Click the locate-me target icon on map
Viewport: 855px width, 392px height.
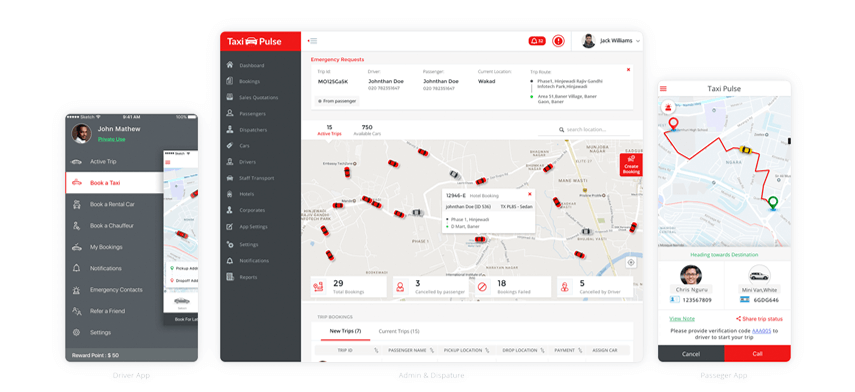[x=631, y=263]
